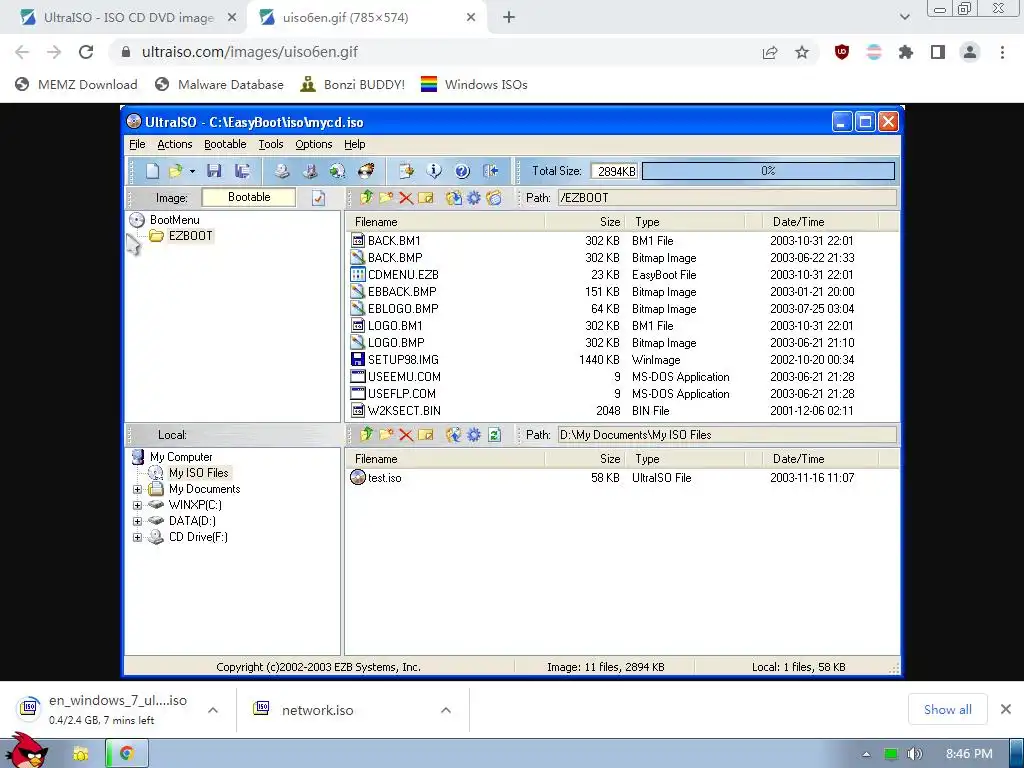1024x768 pixels.
Task: Toggle the image properties checkmark icon beside Bootable
Action: click(x=318, y=198)
